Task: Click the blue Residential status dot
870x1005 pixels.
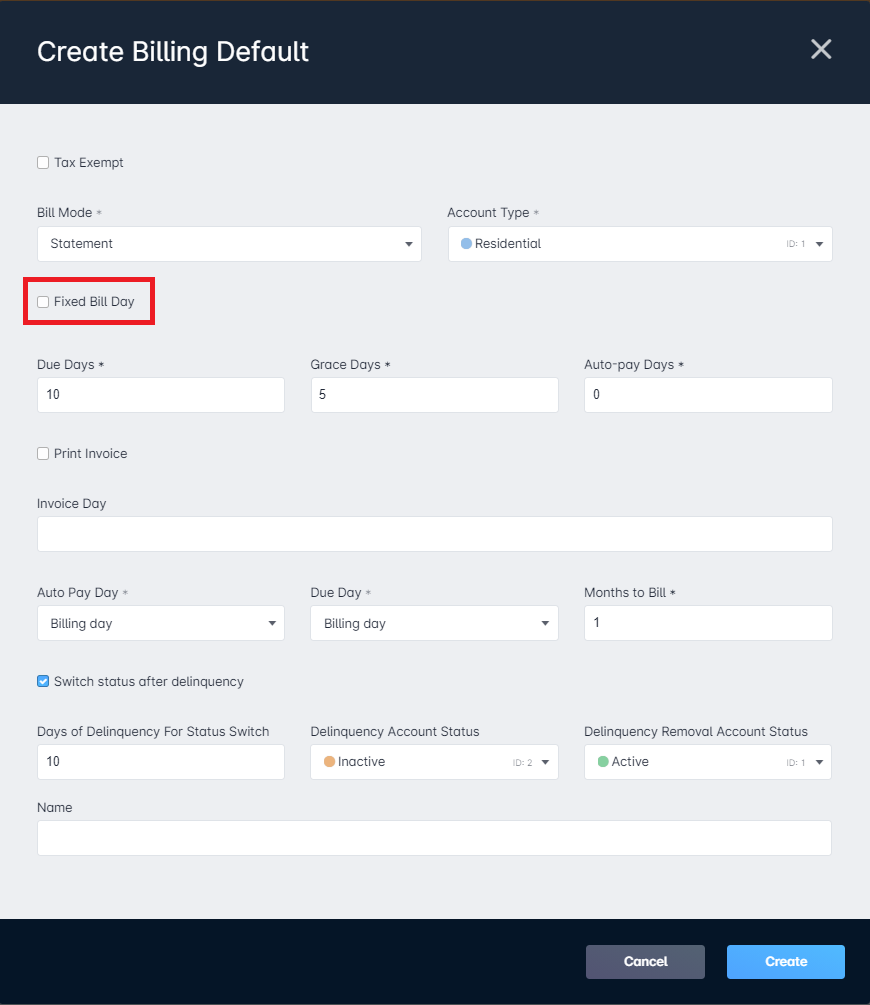Action: tap(463, 243)
